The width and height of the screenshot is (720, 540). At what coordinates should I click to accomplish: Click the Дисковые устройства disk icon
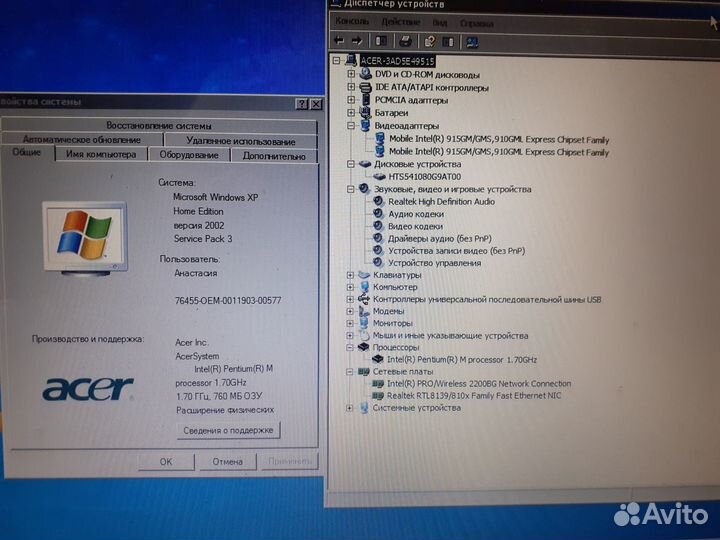[365, 163]
